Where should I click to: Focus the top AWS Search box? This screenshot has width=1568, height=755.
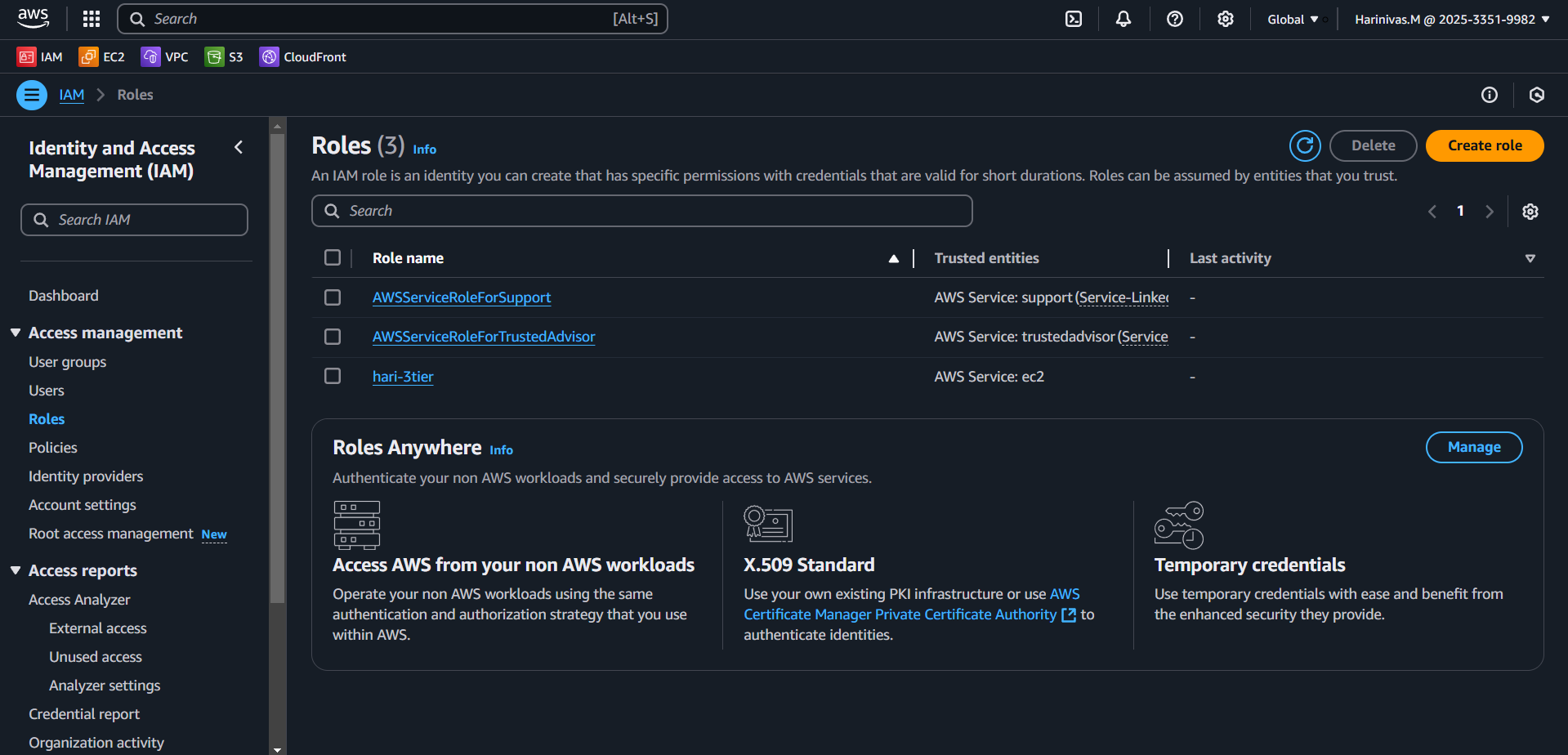click(x=392, y=19)
